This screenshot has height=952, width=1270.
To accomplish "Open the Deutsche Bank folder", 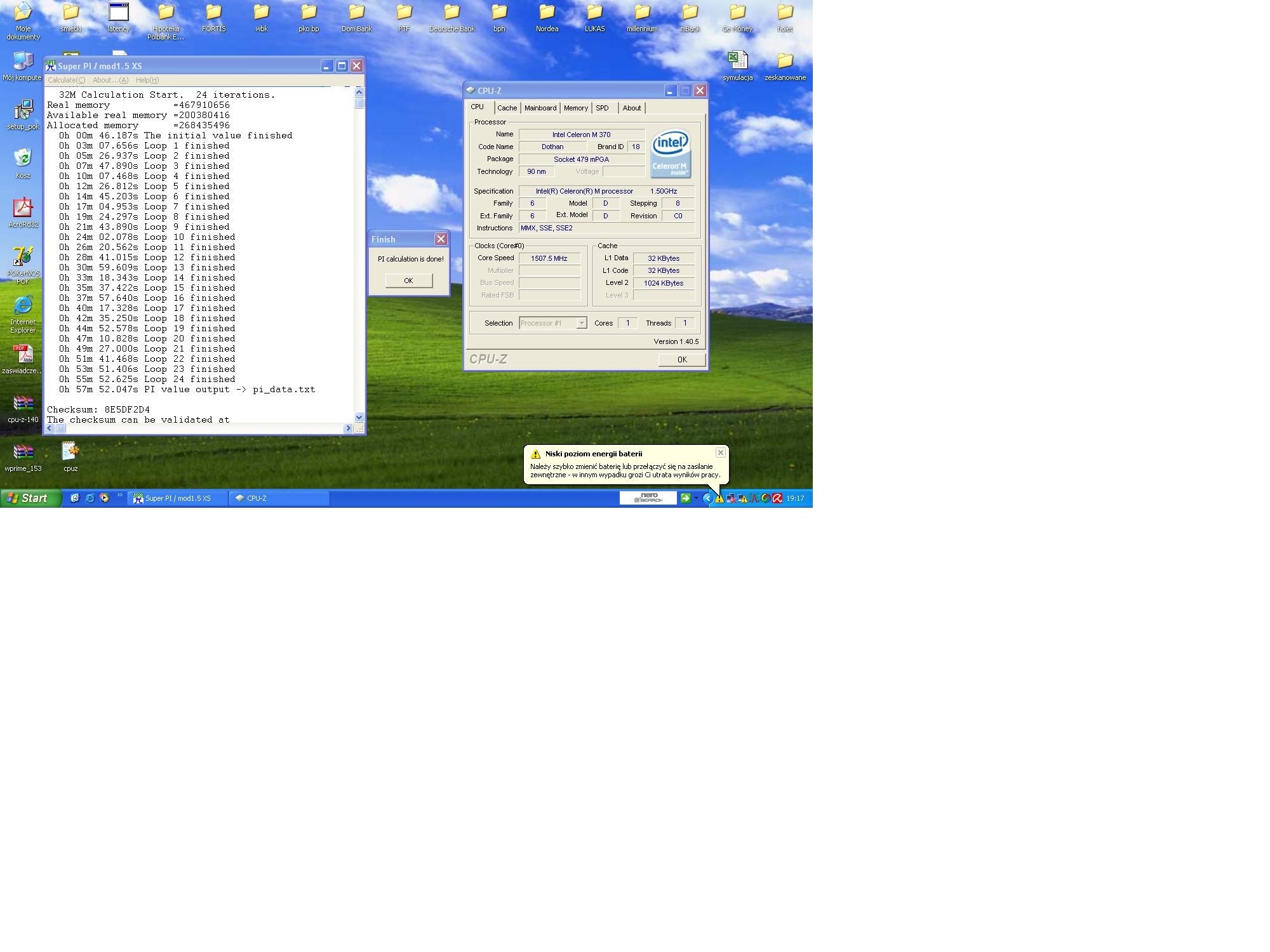I will tap(451, 17).
